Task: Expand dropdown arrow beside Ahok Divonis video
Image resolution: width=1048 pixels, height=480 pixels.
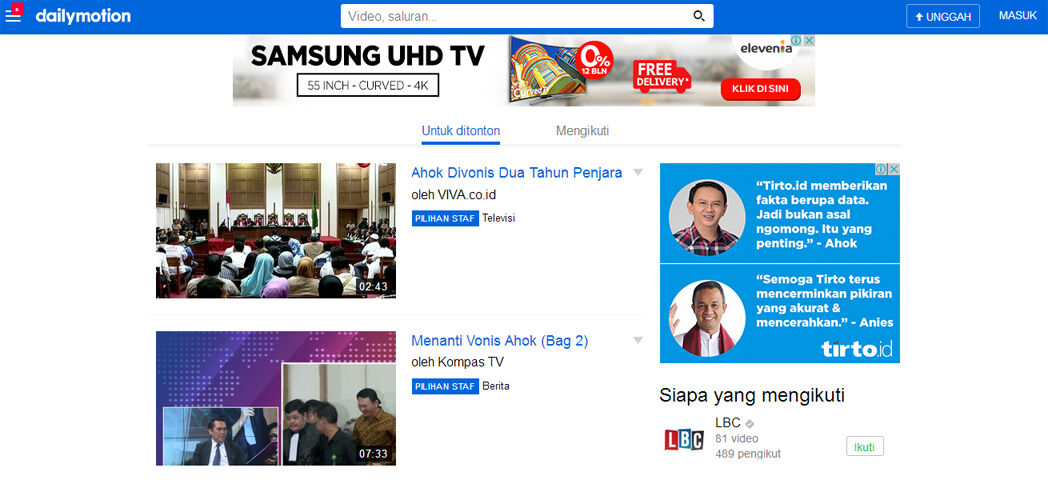Action: pyautogui.click(x=638, y=172)
